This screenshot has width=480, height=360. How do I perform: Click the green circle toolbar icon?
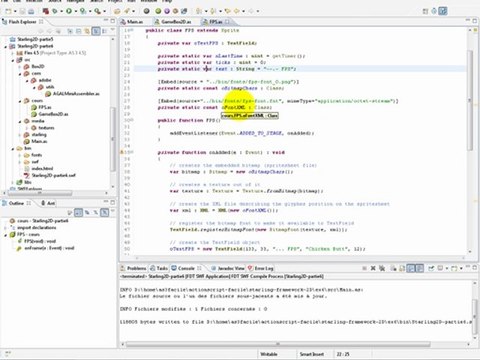pyautogui.click(x=158, y=11)
